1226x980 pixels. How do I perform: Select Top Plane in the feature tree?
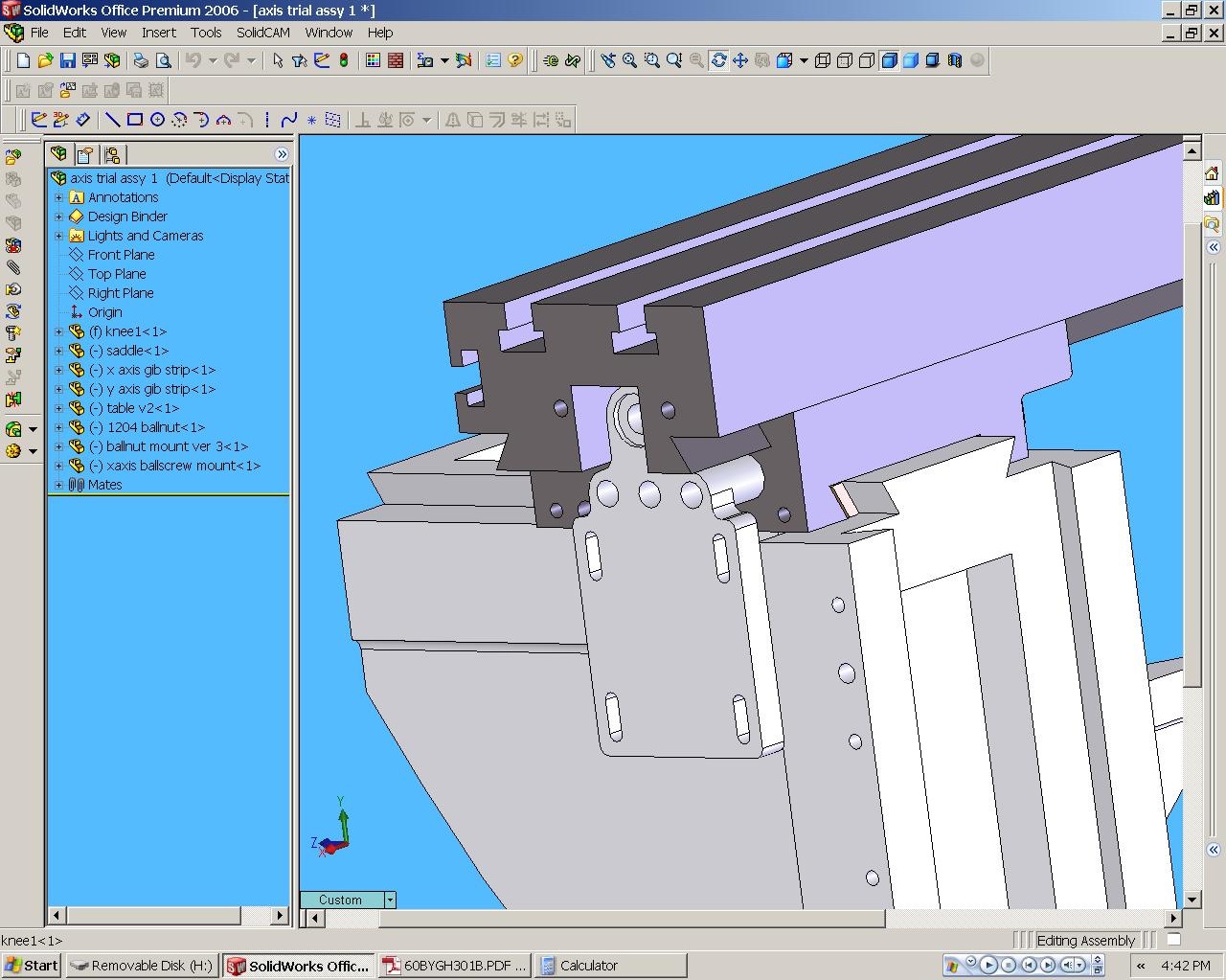117,274
